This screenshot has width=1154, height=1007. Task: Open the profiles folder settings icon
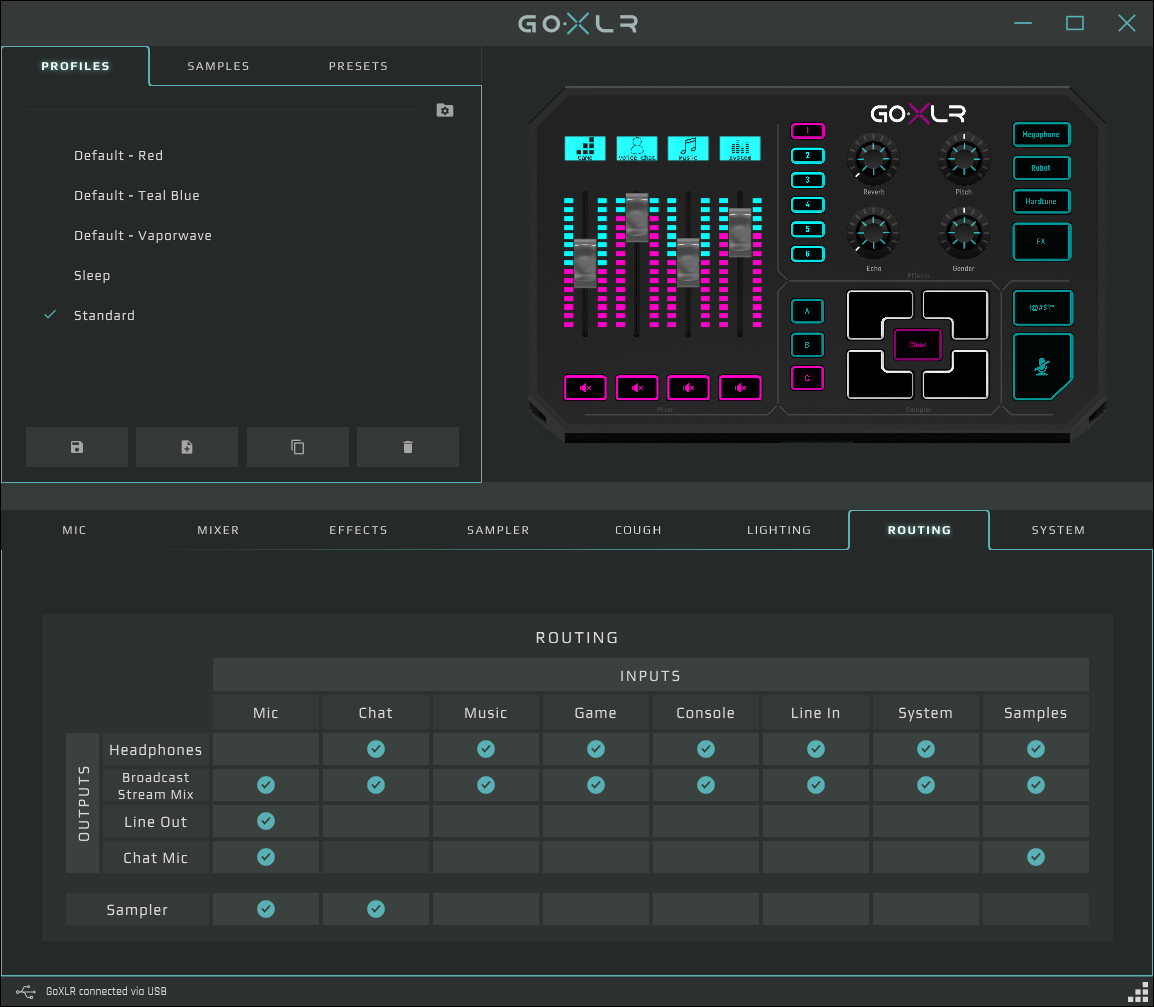[x=445, y=110]
